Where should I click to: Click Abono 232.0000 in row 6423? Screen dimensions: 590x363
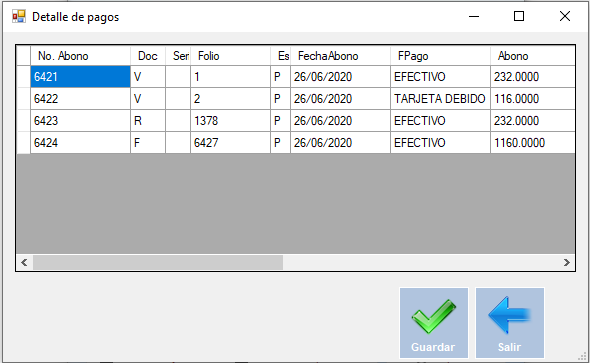tap(532, 121)
